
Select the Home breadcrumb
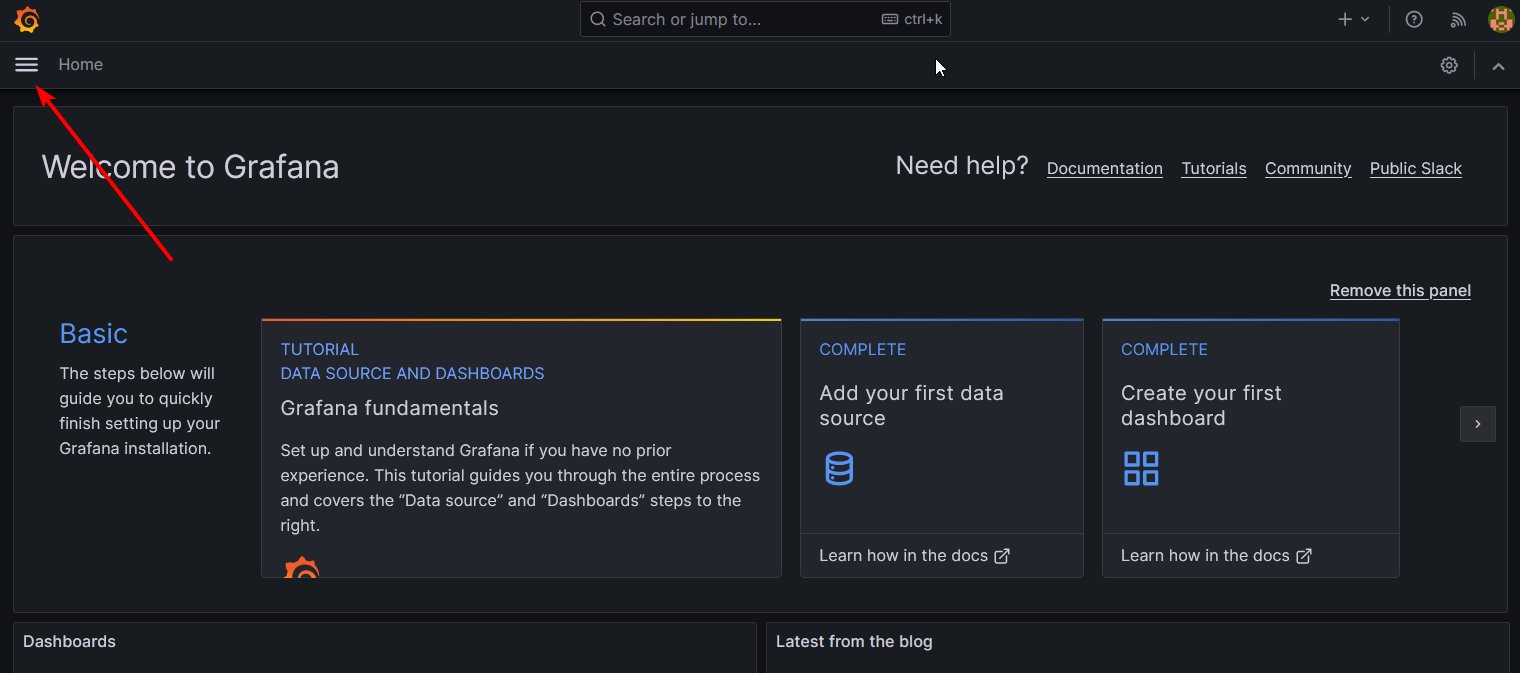coord(81,65)
